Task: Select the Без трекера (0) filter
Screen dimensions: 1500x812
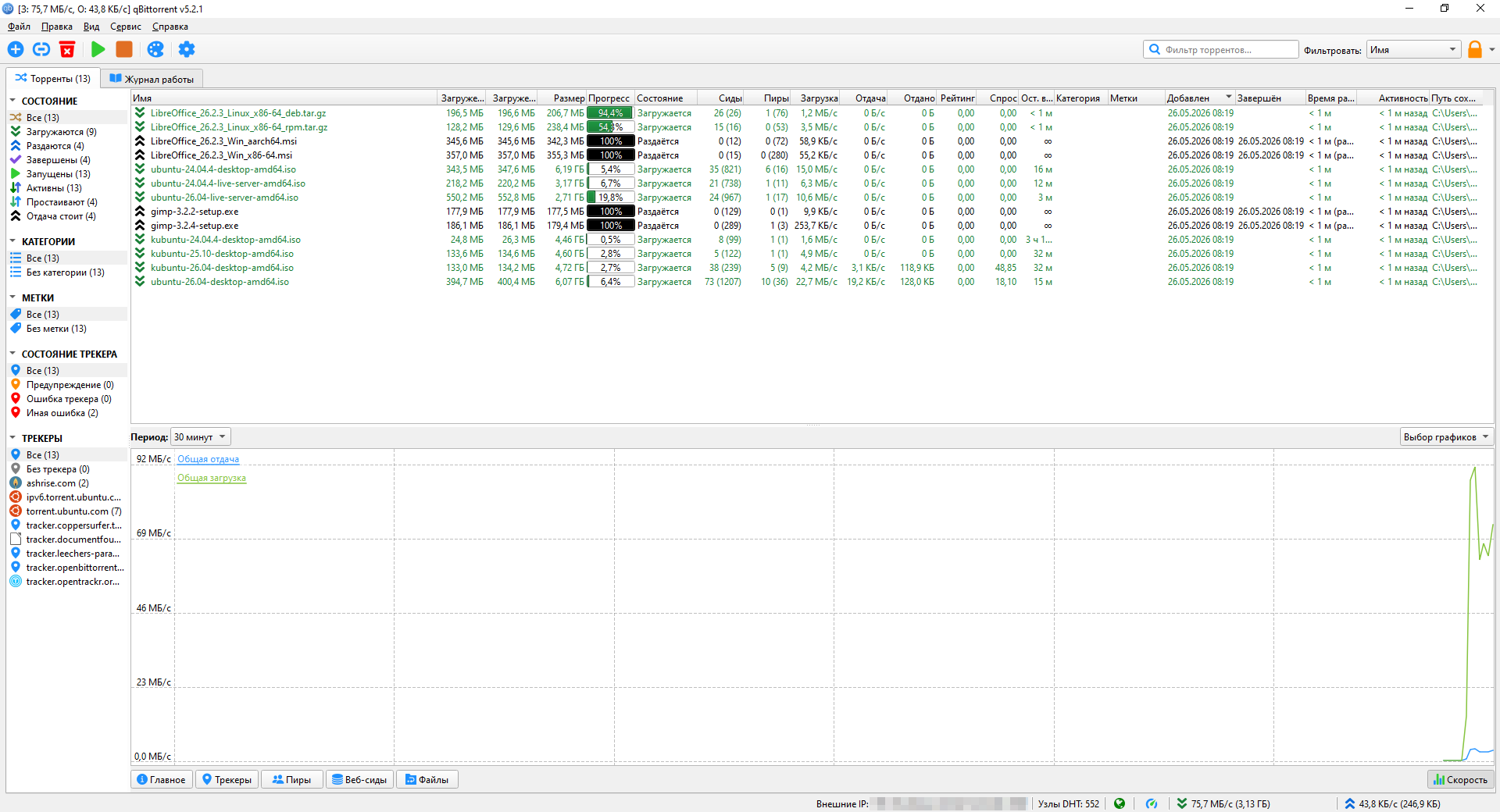Action: tap(67, 469)
